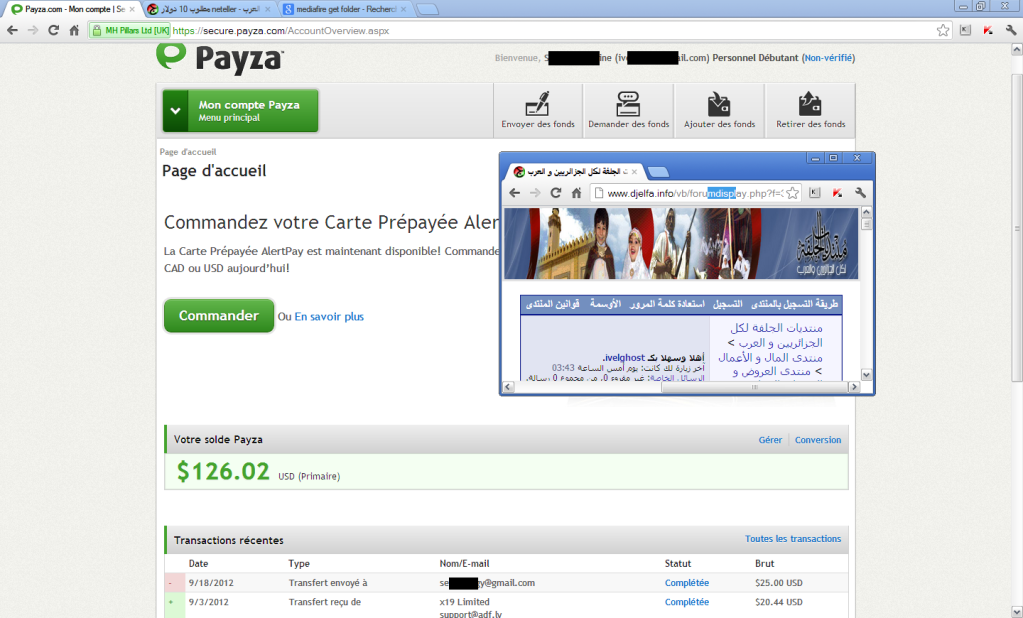Close the Payza.com browser tab
The height and width of the screenshot is (618, 1023).
[x=132, y=9]
